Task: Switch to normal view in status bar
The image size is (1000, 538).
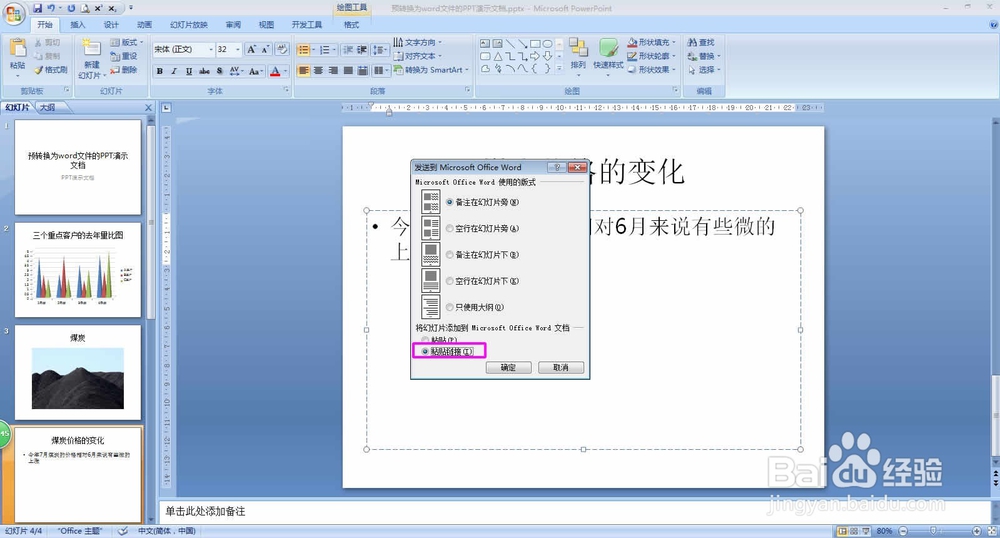Action: (x=842, y=531)
